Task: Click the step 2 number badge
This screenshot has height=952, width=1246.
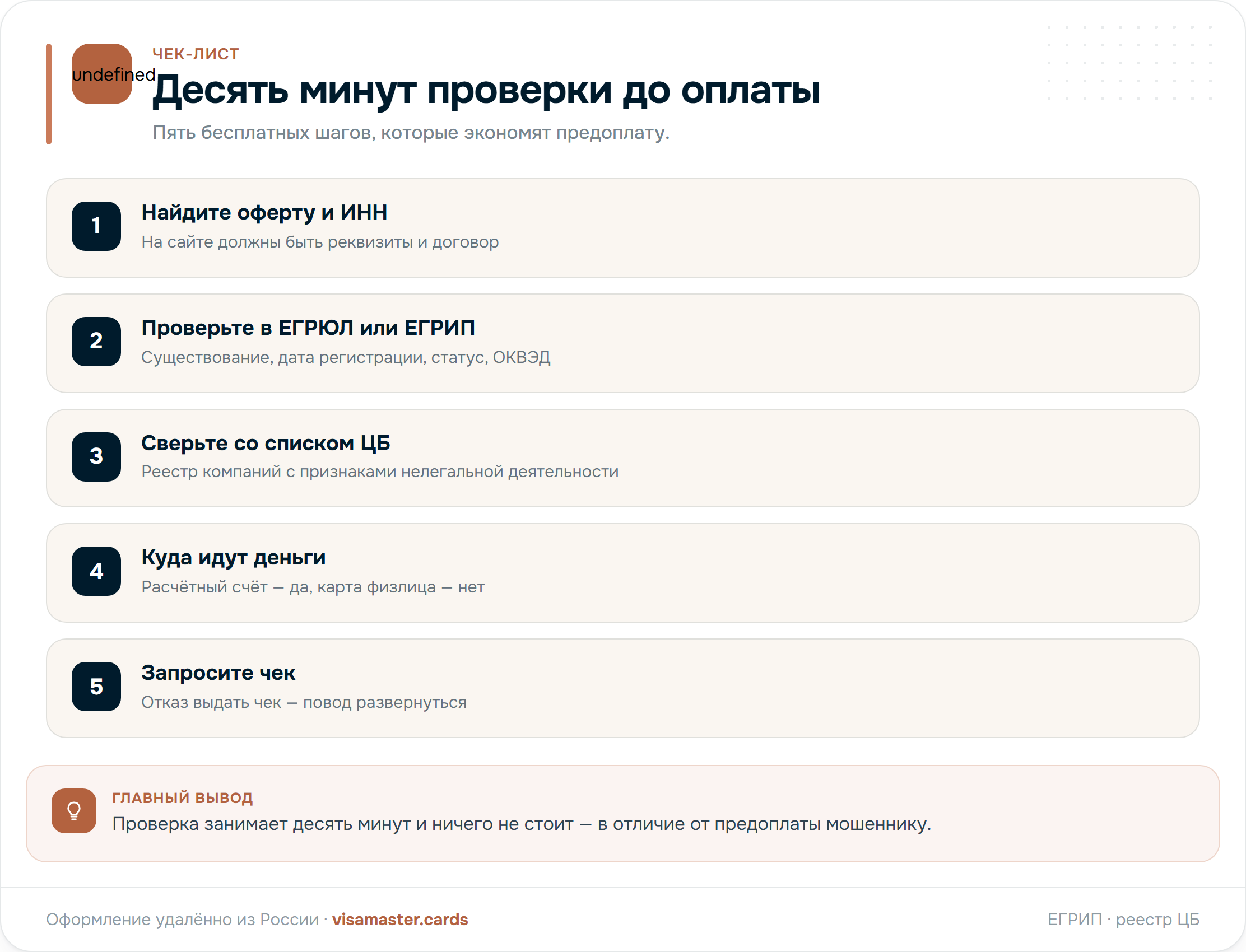Action: (x=96, y=341)
